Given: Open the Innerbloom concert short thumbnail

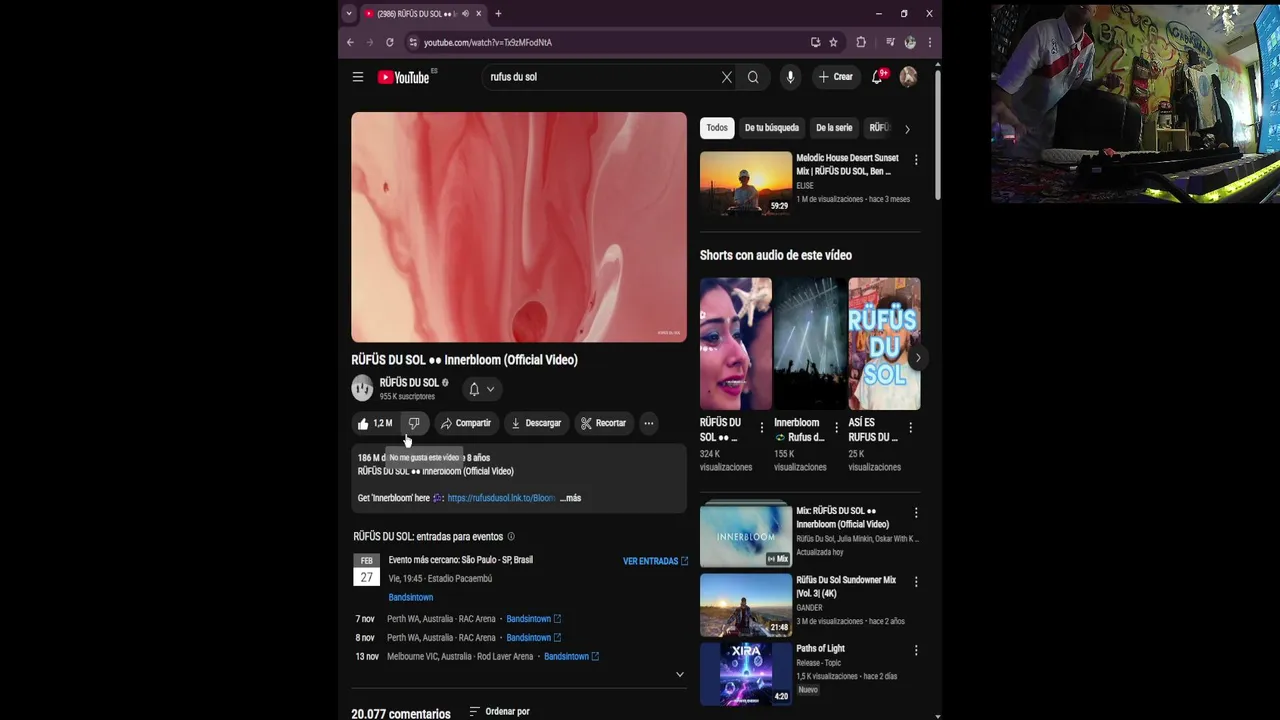Looking at the screenshot, I should pyautogui.click(x=810, y=343).
